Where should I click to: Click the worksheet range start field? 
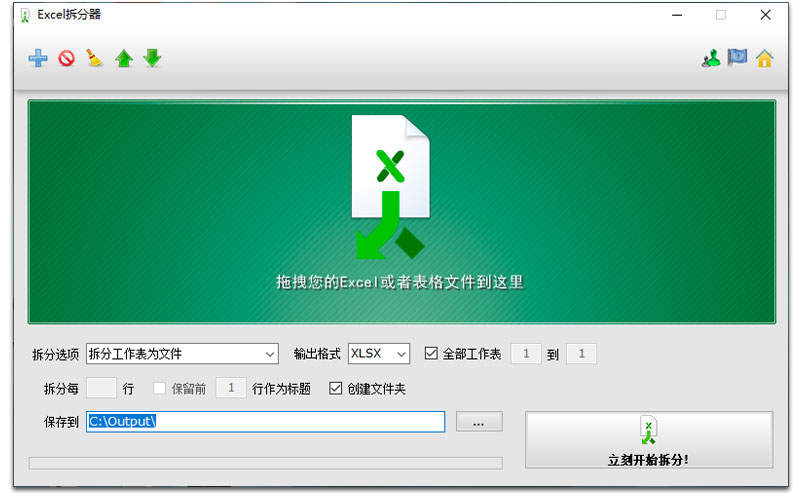pyautogui.click(x=526, y=354)
